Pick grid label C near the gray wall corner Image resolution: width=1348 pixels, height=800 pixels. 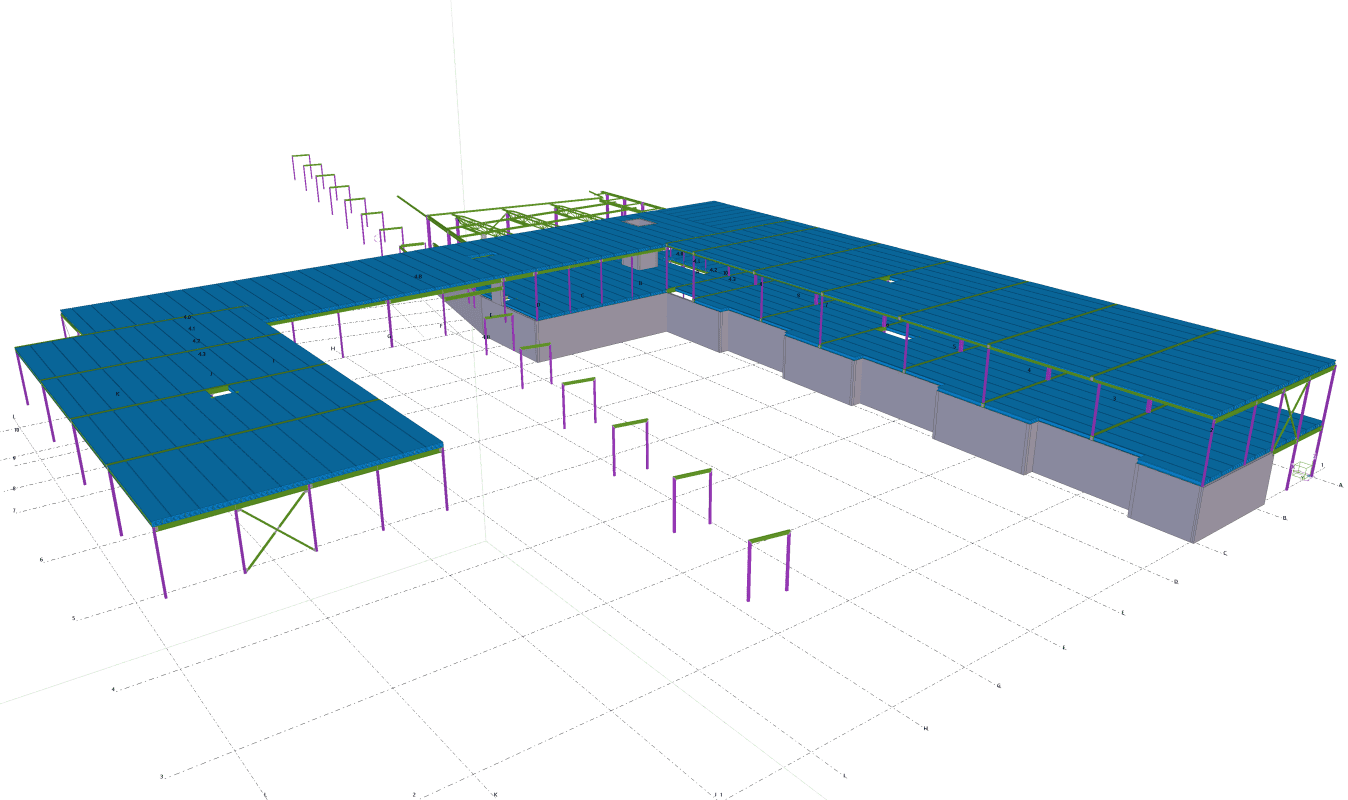[x=1225, y=553]
